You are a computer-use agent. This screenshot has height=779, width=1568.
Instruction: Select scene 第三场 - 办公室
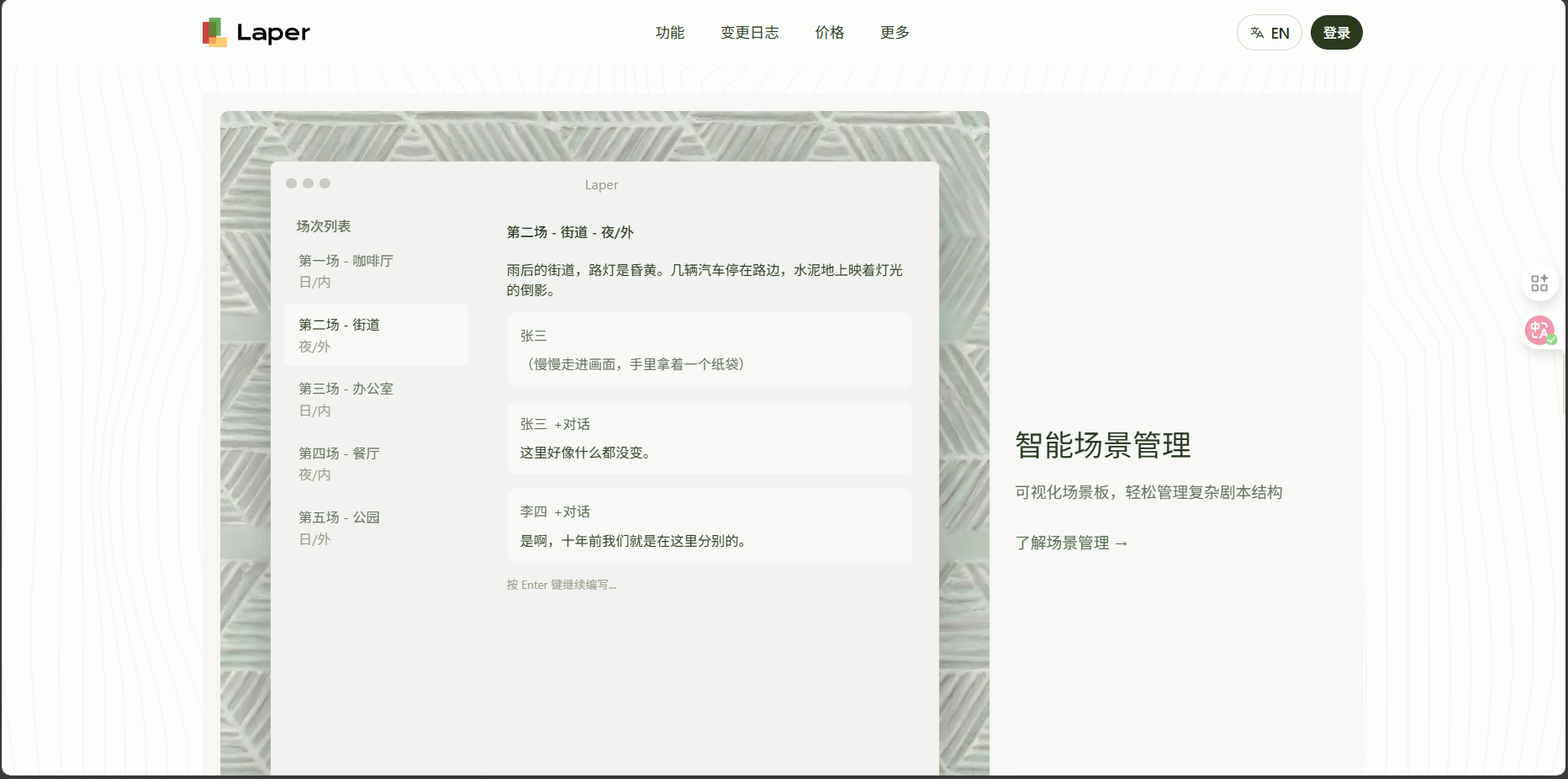tap(376, 400)
